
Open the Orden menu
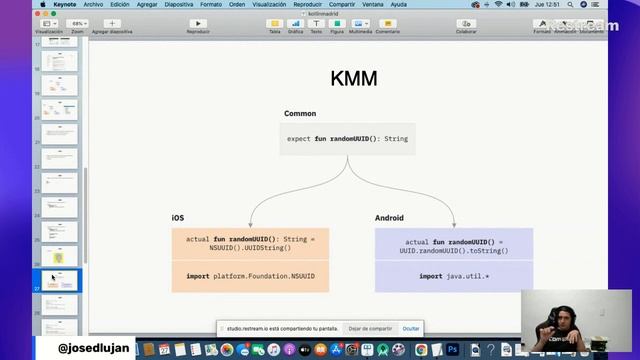(237, 4)
